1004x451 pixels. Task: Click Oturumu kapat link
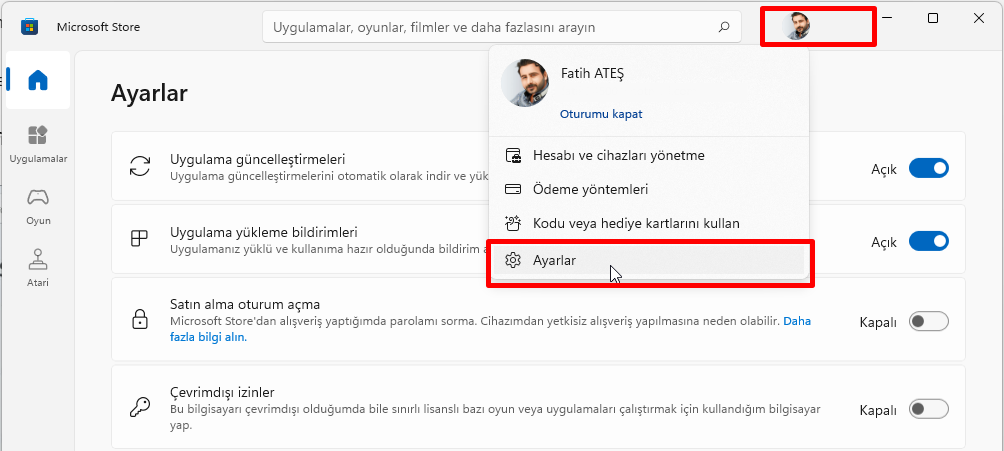(x=601, y=114)
